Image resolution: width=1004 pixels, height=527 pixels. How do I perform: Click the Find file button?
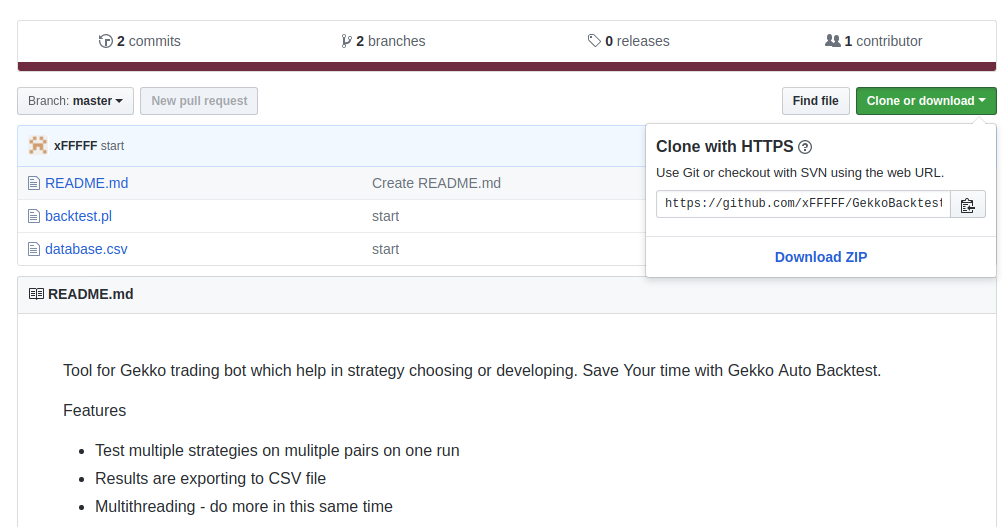point(815,101)
